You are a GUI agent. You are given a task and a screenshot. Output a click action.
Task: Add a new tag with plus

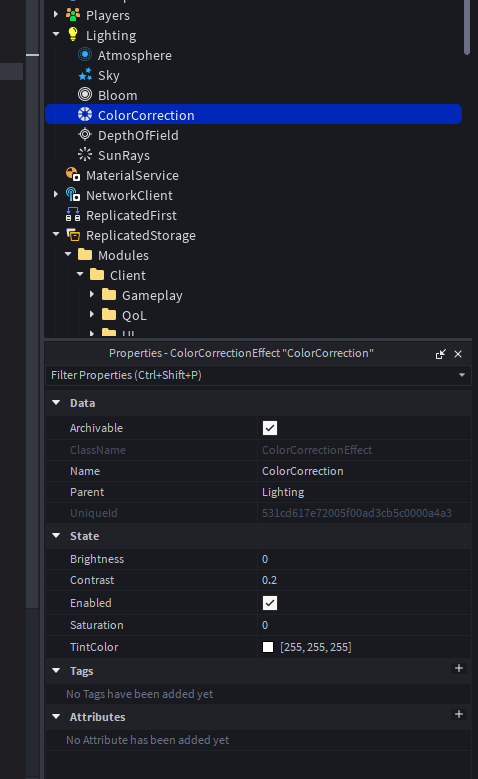(x=459, y=668)
